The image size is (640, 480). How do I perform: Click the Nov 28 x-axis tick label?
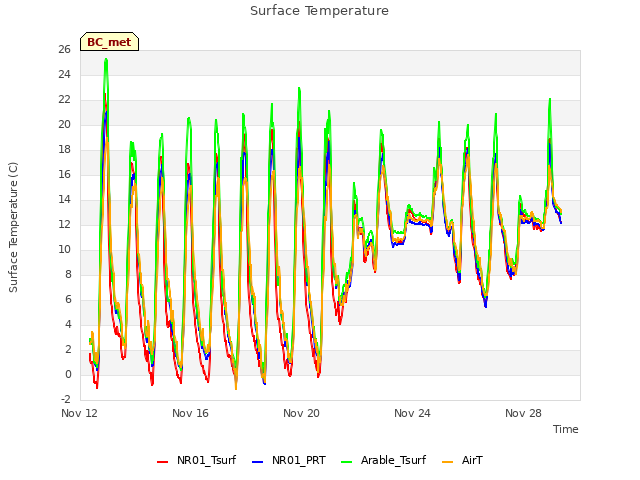tap(523, 413)
